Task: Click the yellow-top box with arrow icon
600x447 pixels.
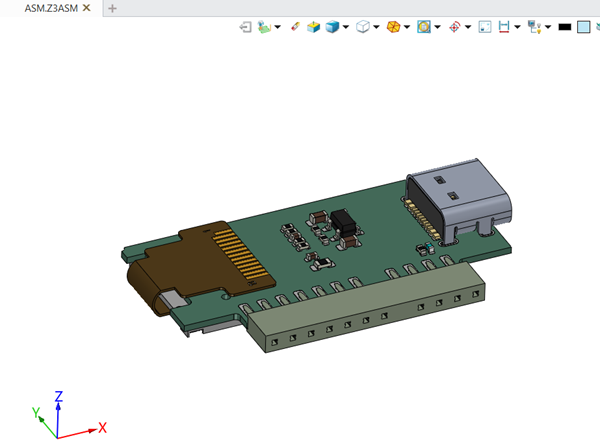Action: pyautogui.click(x=313, y=27)
